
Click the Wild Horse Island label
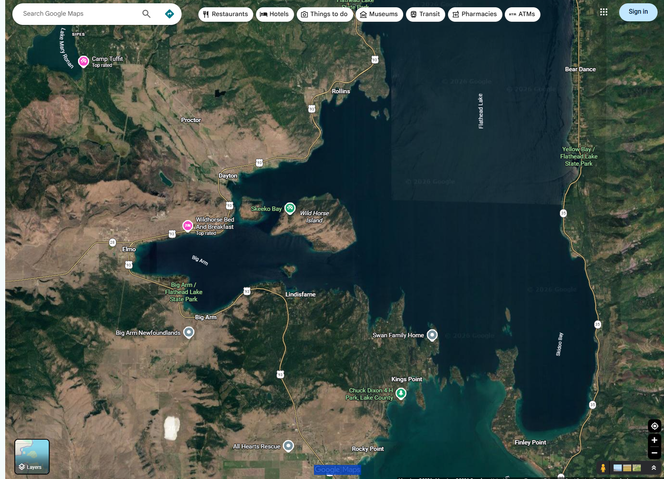pyautogui.click(x=314, y=216)
